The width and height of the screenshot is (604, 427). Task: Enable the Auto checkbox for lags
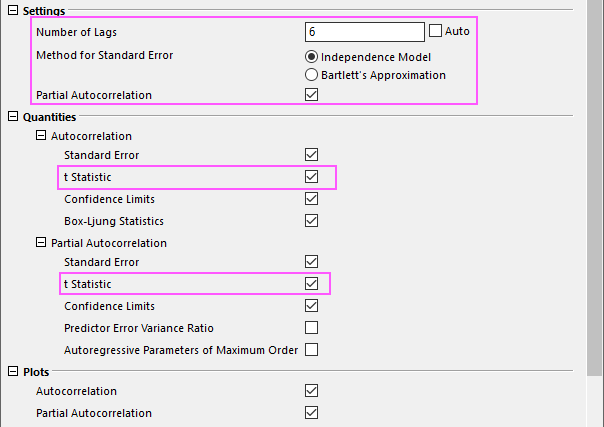(435, 31)
